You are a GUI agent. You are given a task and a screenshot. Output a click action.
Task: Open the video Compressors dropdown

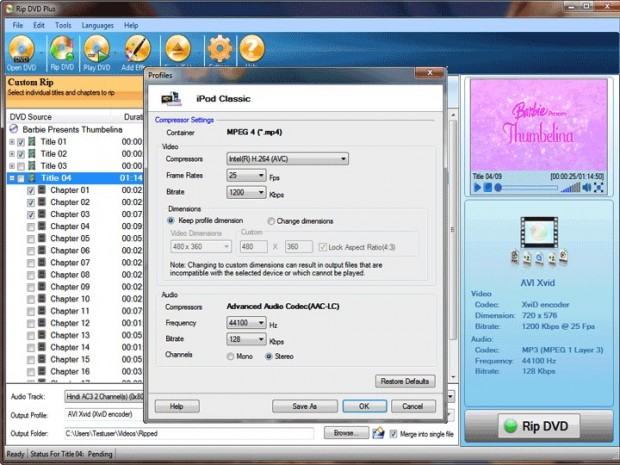(287, 159)
